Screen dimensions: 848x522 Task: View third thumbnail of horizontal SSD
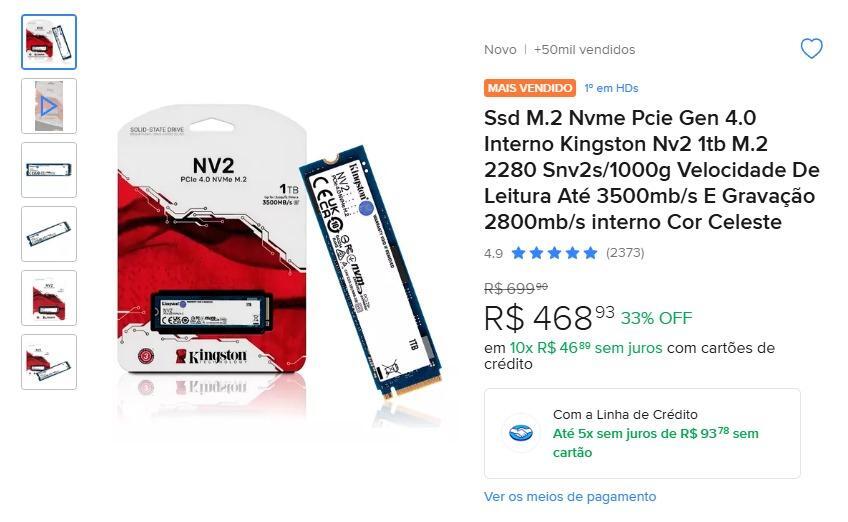(x=49, y=170)
